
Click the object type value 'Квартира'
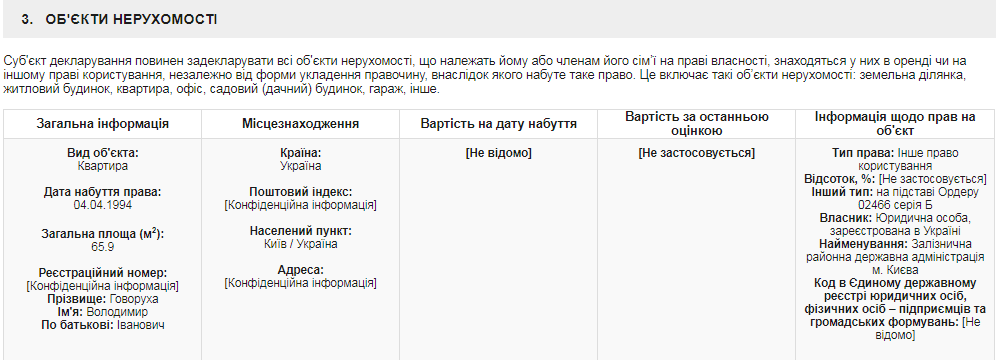click(x=102, y=166)
